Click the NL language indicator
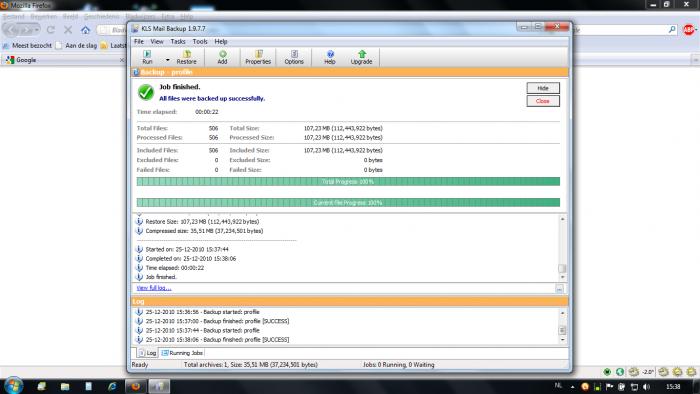The height and width of the screenshot is (394, 700). tap(558, 386)
